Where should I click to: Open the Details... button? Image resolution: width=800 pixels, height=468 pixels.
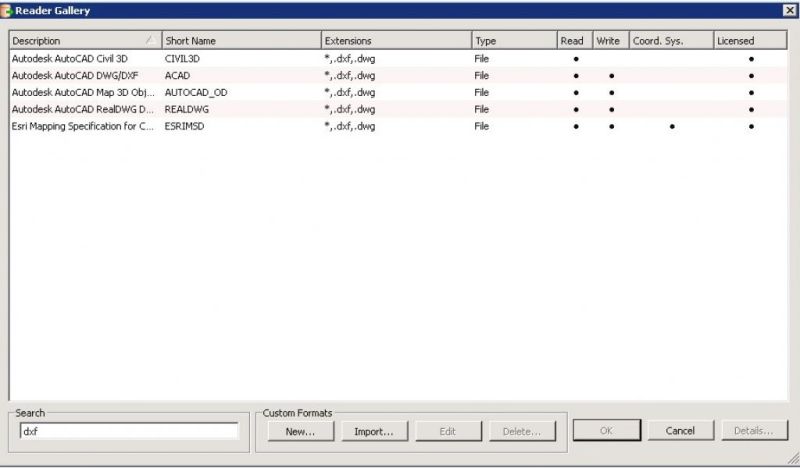point(754,430)
